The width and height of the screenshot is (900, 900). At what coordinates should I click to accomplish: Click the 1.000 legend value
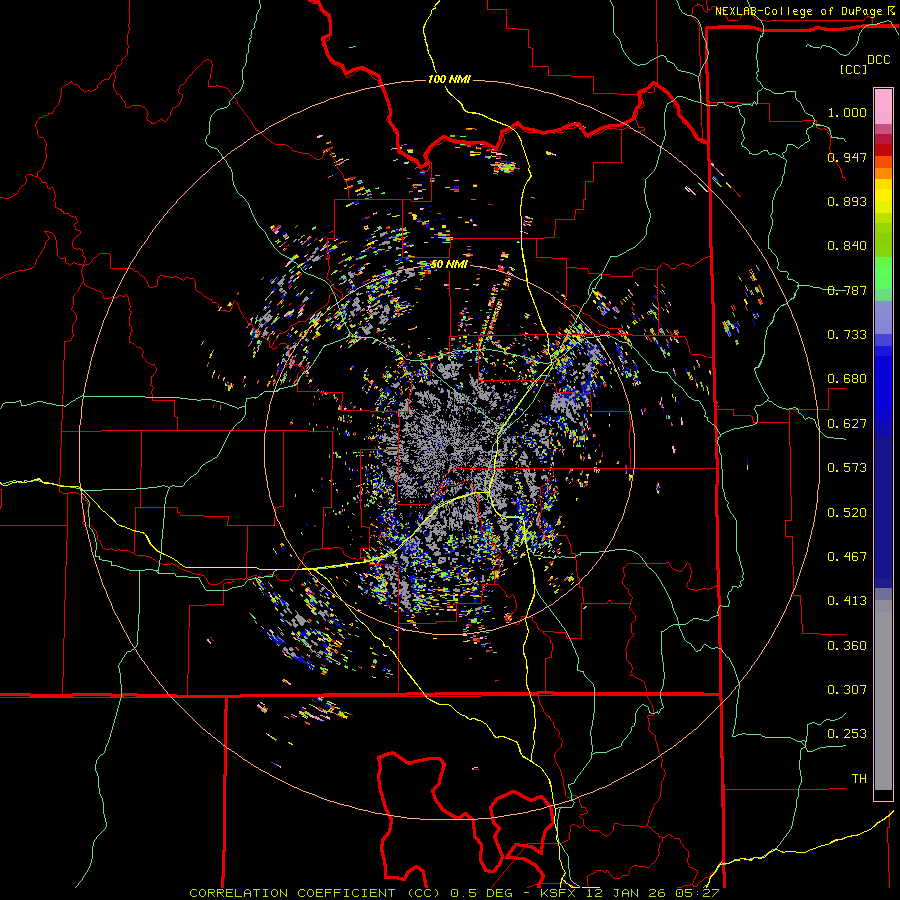(x=847, y=112)
